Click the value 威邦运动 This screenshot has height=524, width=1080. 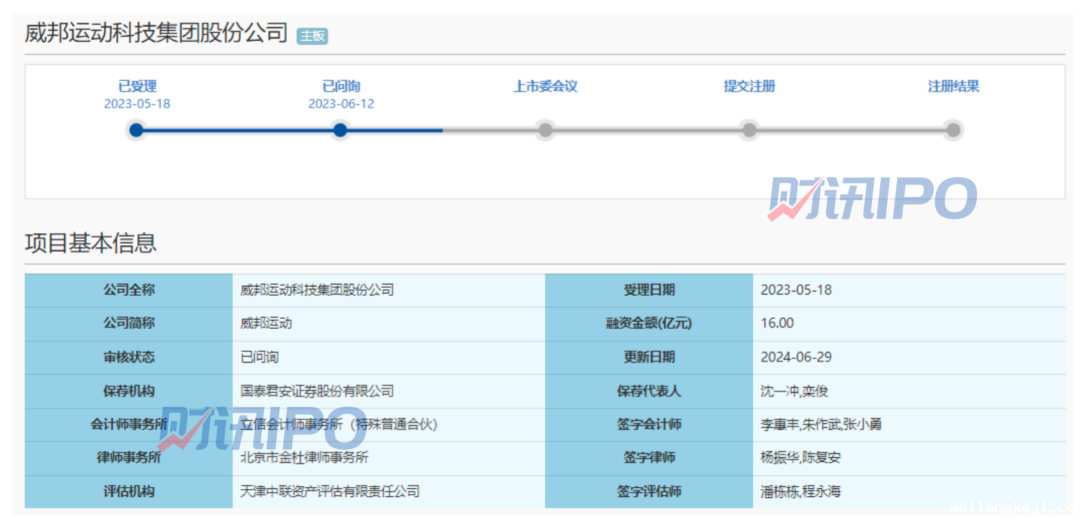[266, 324]
